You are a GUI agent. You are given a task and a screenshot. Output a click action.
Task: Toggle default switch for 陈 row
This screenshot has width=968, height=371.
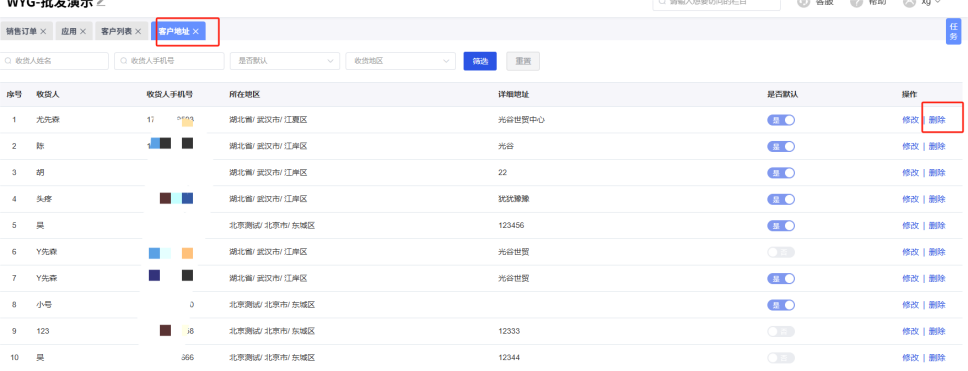tap(781, 146)
